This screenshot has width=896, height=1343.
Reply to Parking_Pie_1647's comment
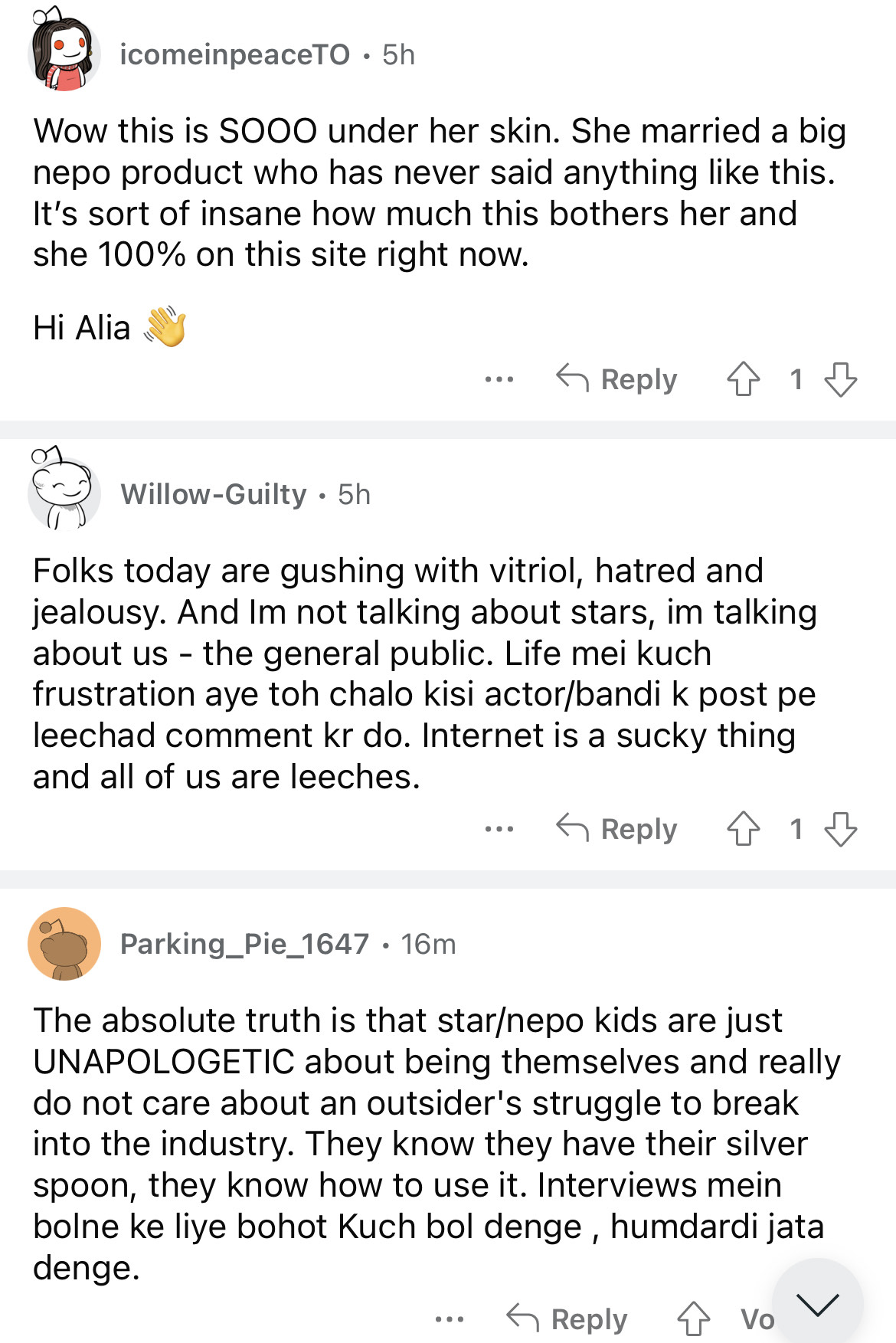[567, 1318]
